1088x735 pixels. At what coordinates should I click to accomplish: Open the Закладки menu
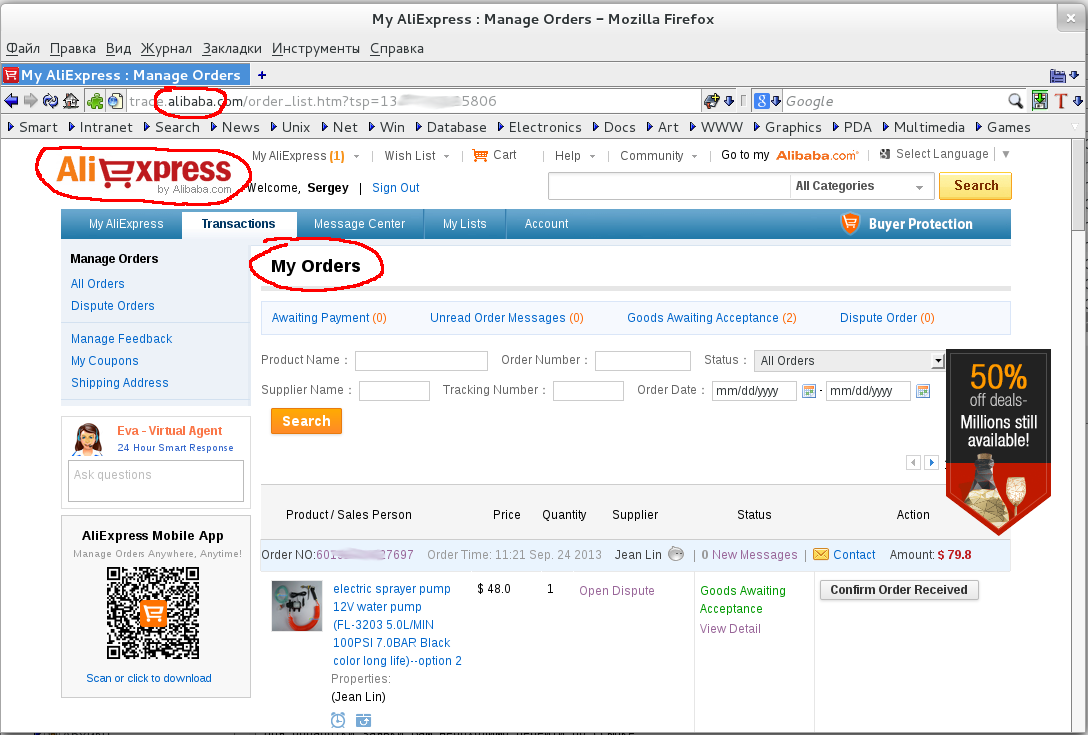(x=232, y=49)
